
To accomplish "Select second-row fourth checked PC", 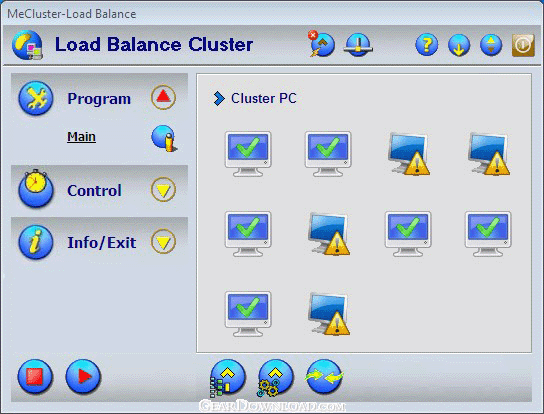I will [x=488, y=234].
